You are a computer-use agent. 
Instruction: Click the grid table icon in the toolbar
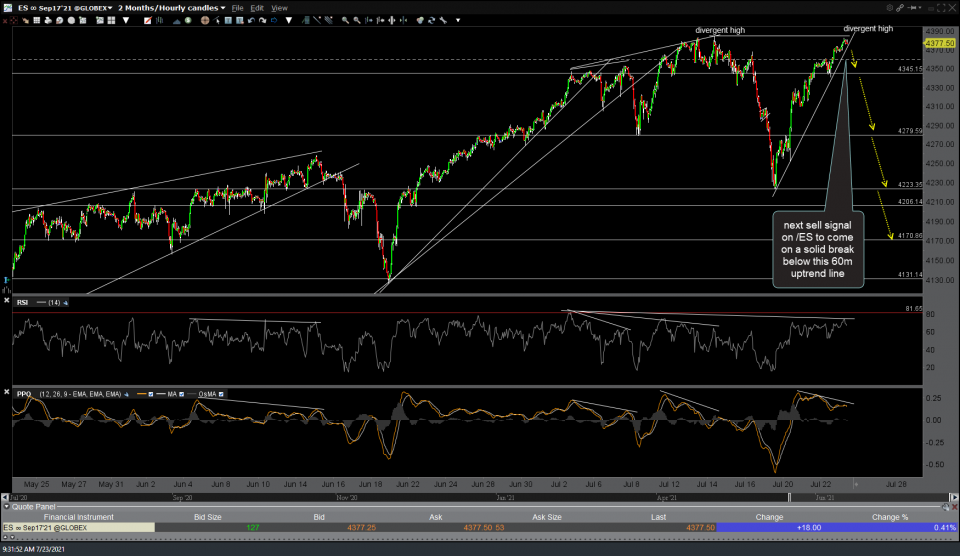pos(37,20)
